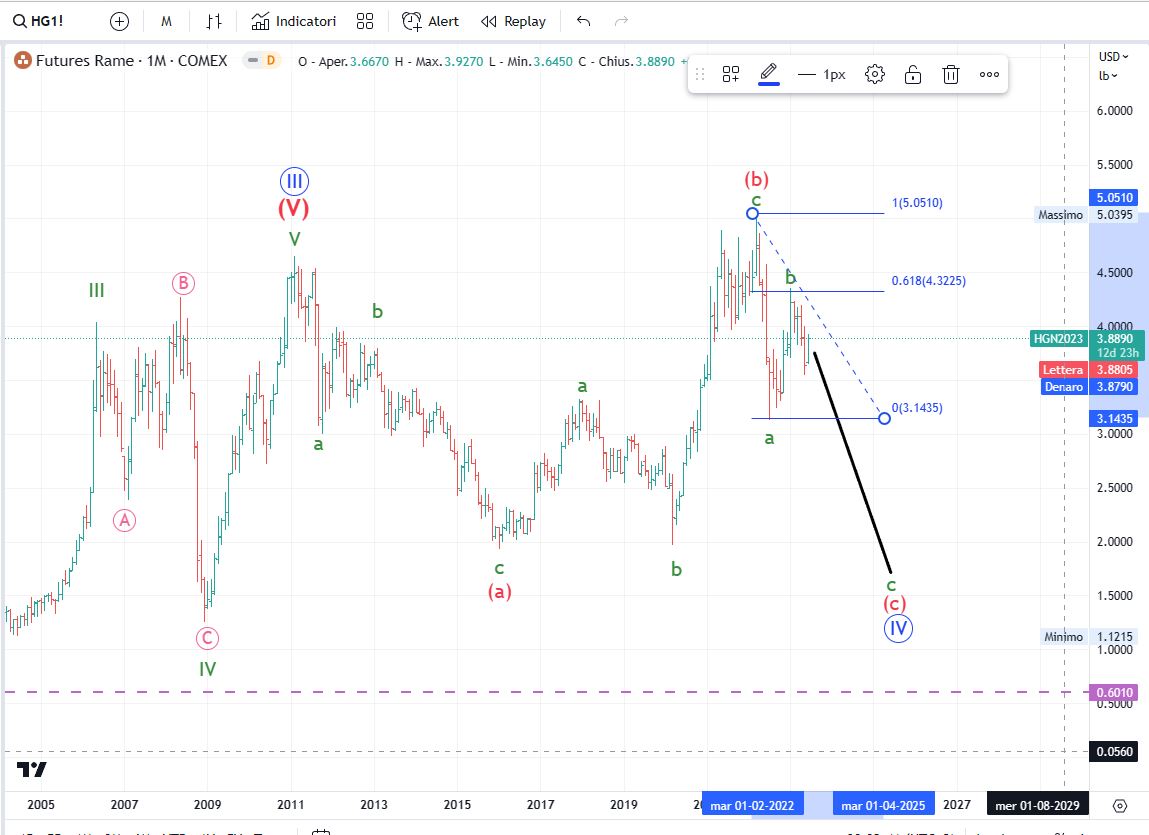Click the Lettera 3.8805 ask label
Screen dimensions: 1149x835
[x=1088, y=369]
